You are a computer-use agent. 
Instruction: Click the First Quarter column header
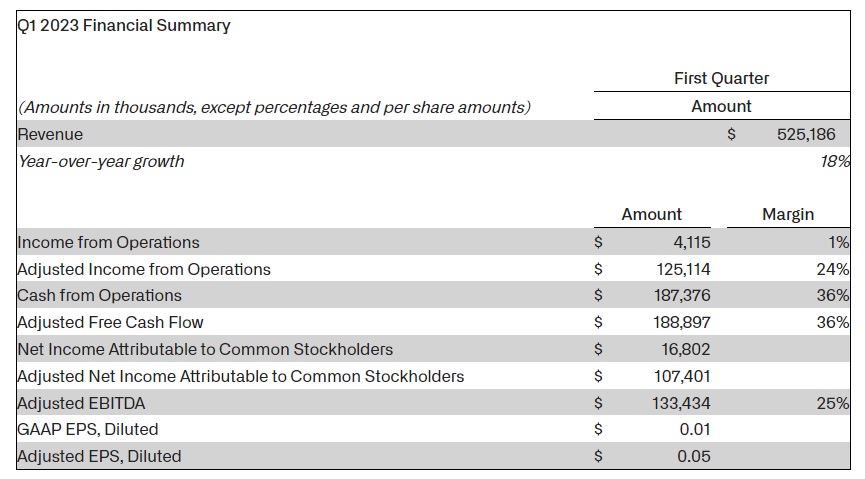tap(722, 78)
